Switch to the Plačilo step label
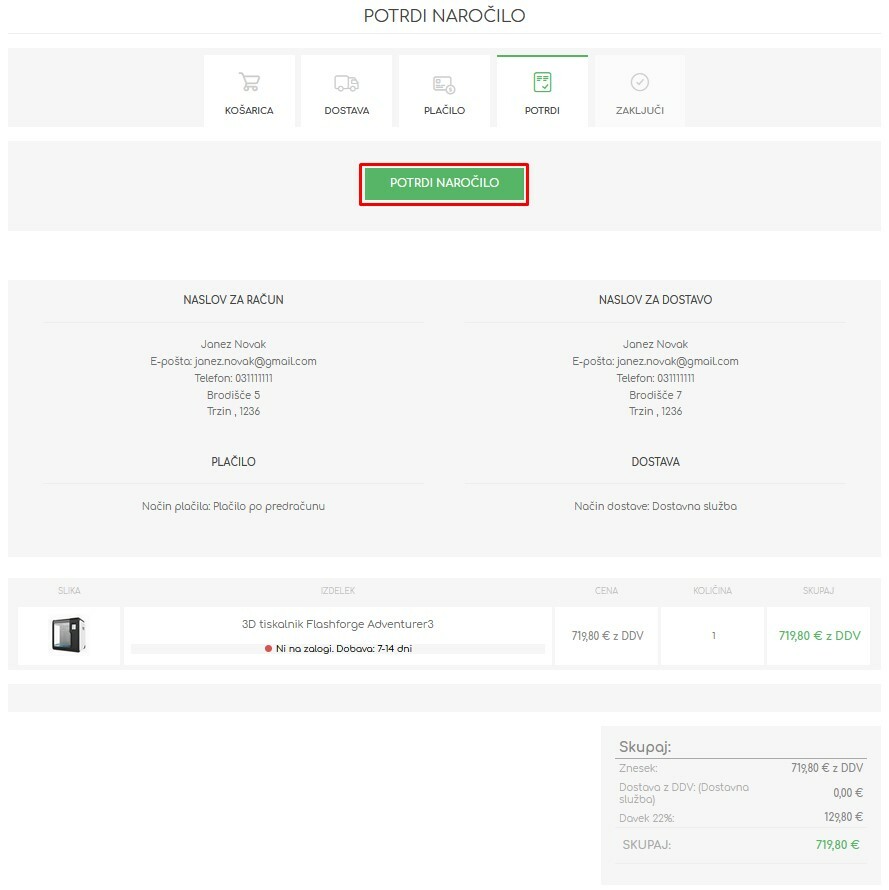The width and height of the screenshot is (889, 890). click(444, 110)
